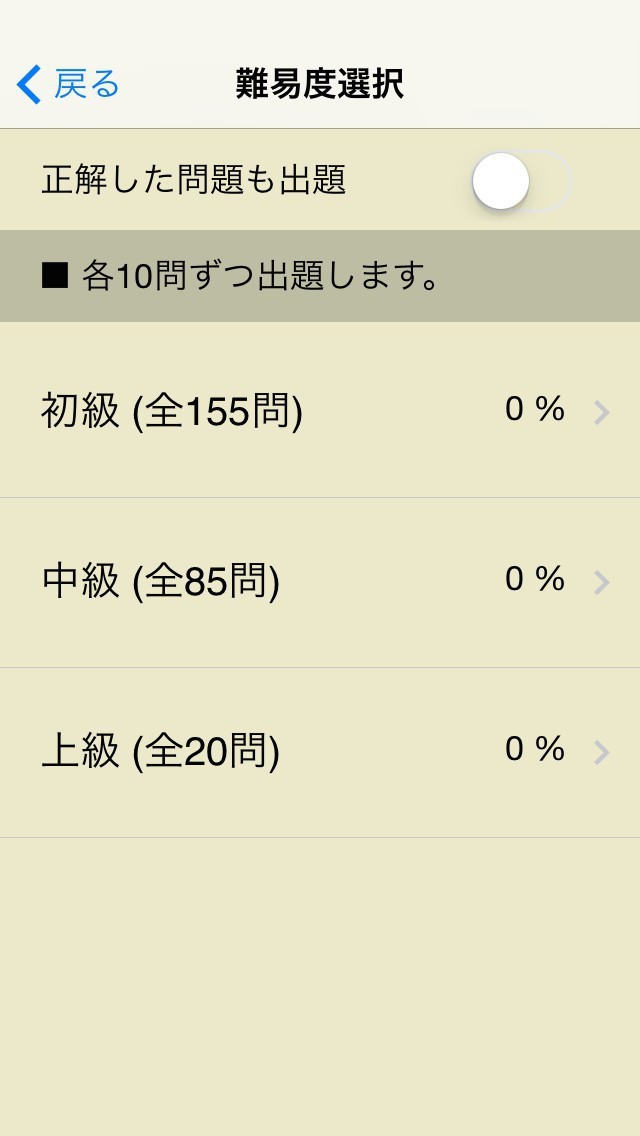Viewport: 640px width, 1136px height.
Task: Tap the 正解した問題も出題 label
Action: pyautogui.click(x=193, y=180)
